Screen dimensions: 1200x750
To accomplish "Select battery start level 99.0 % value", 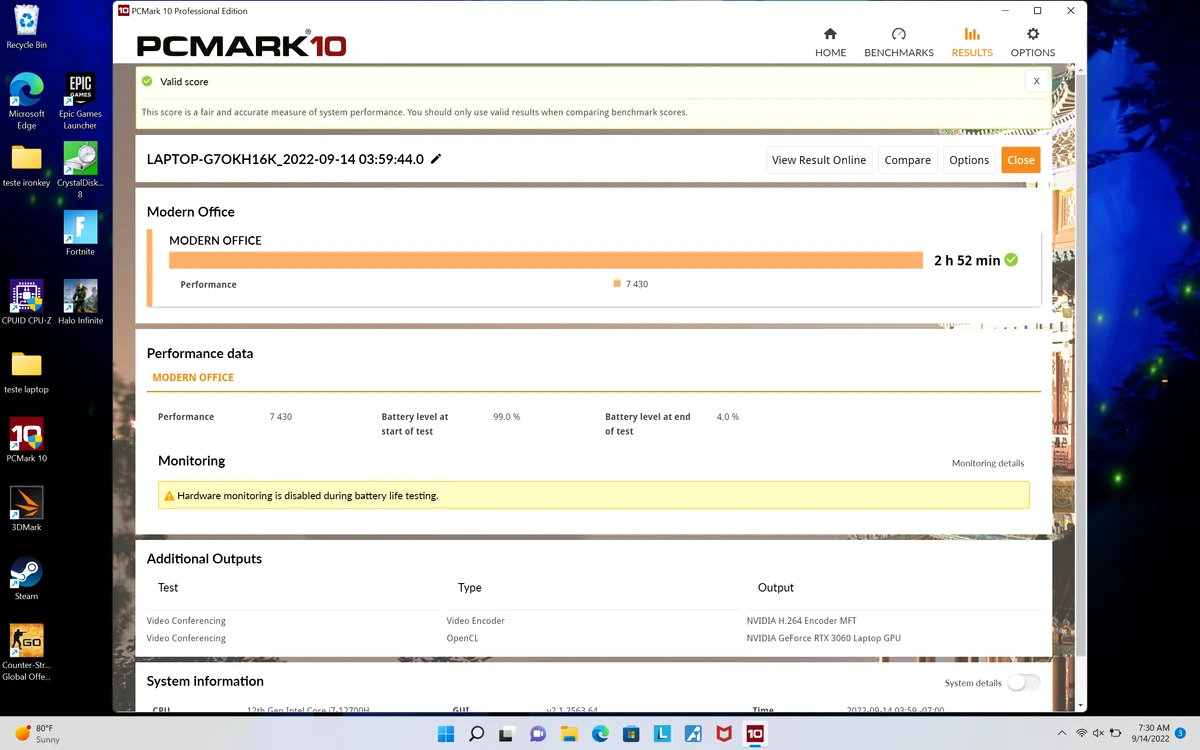I will pyautogui.click(x=506, y=417).
